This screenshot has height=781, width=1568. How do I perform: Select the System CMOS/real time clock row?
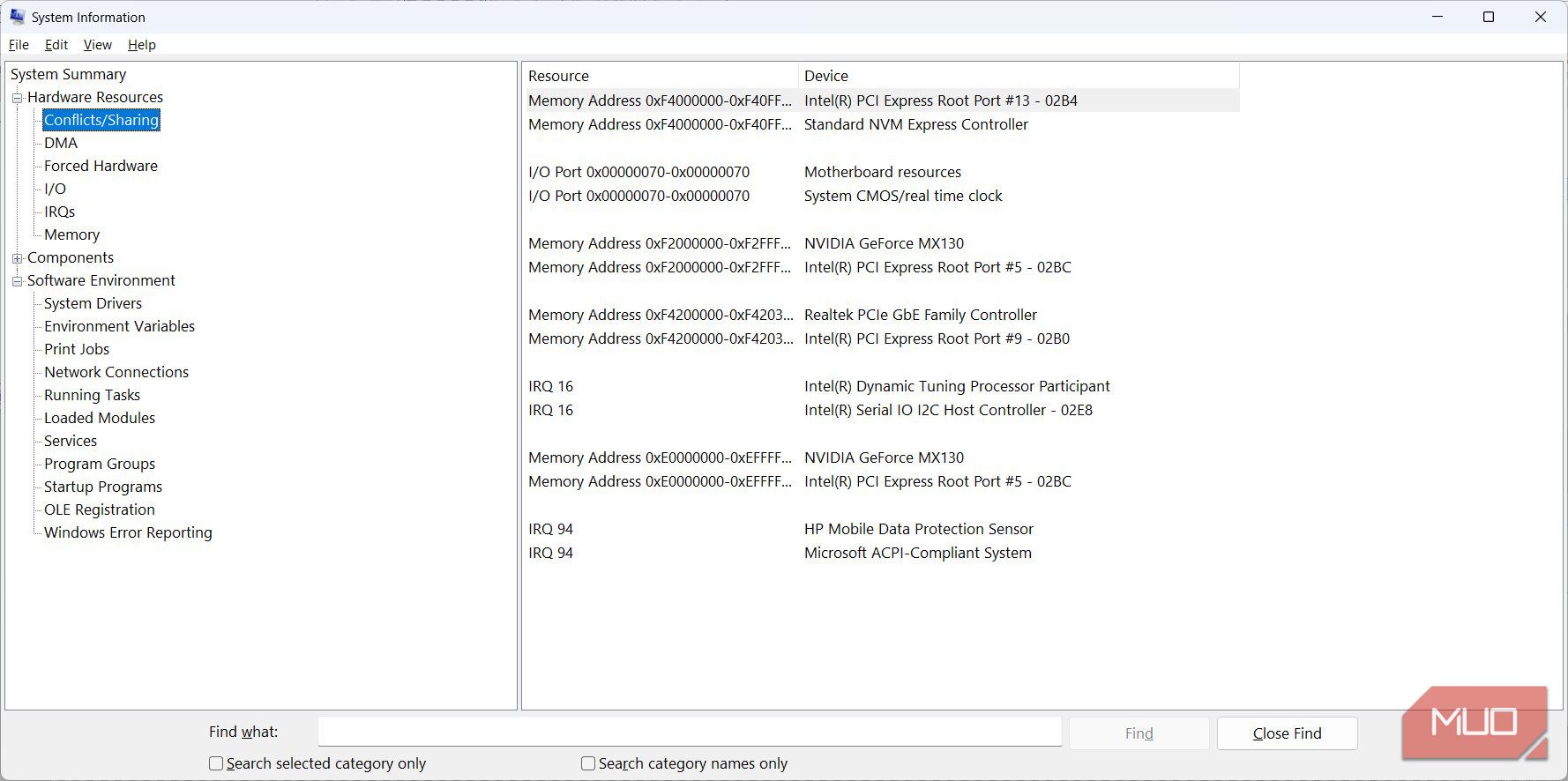coord(882,196)
